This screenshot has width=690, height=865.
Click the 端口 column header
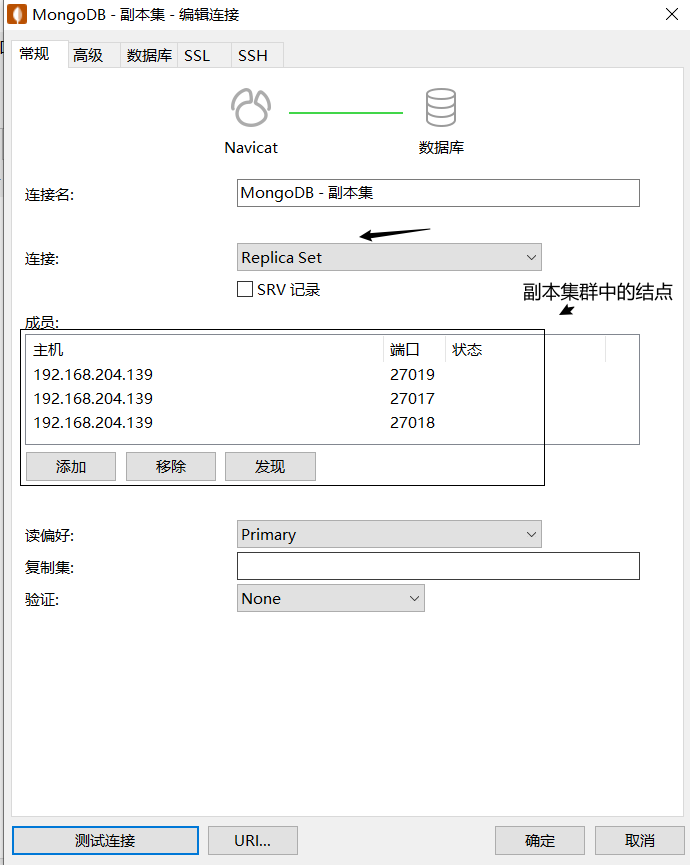click(x=414, y=349)
